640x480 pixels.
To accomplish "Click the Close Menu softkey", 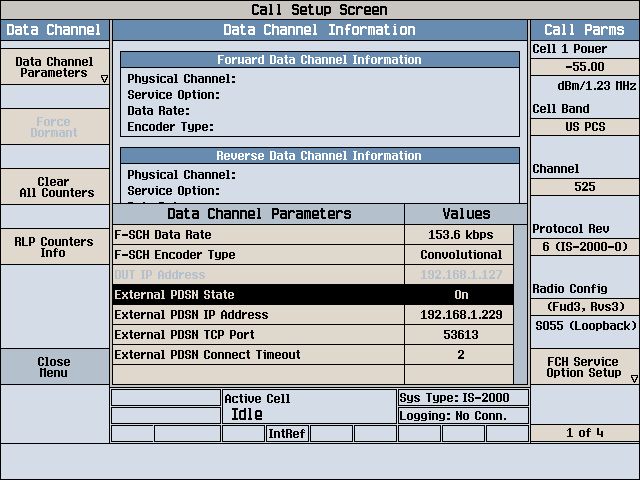I will click(55, 367).
